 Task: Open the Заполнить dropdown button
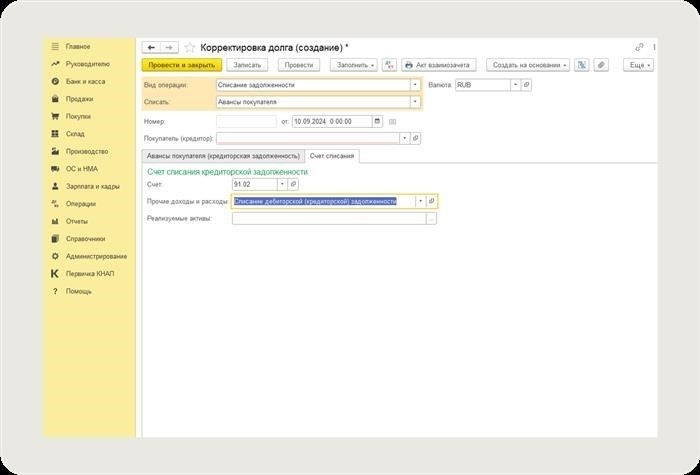point(354,65)
